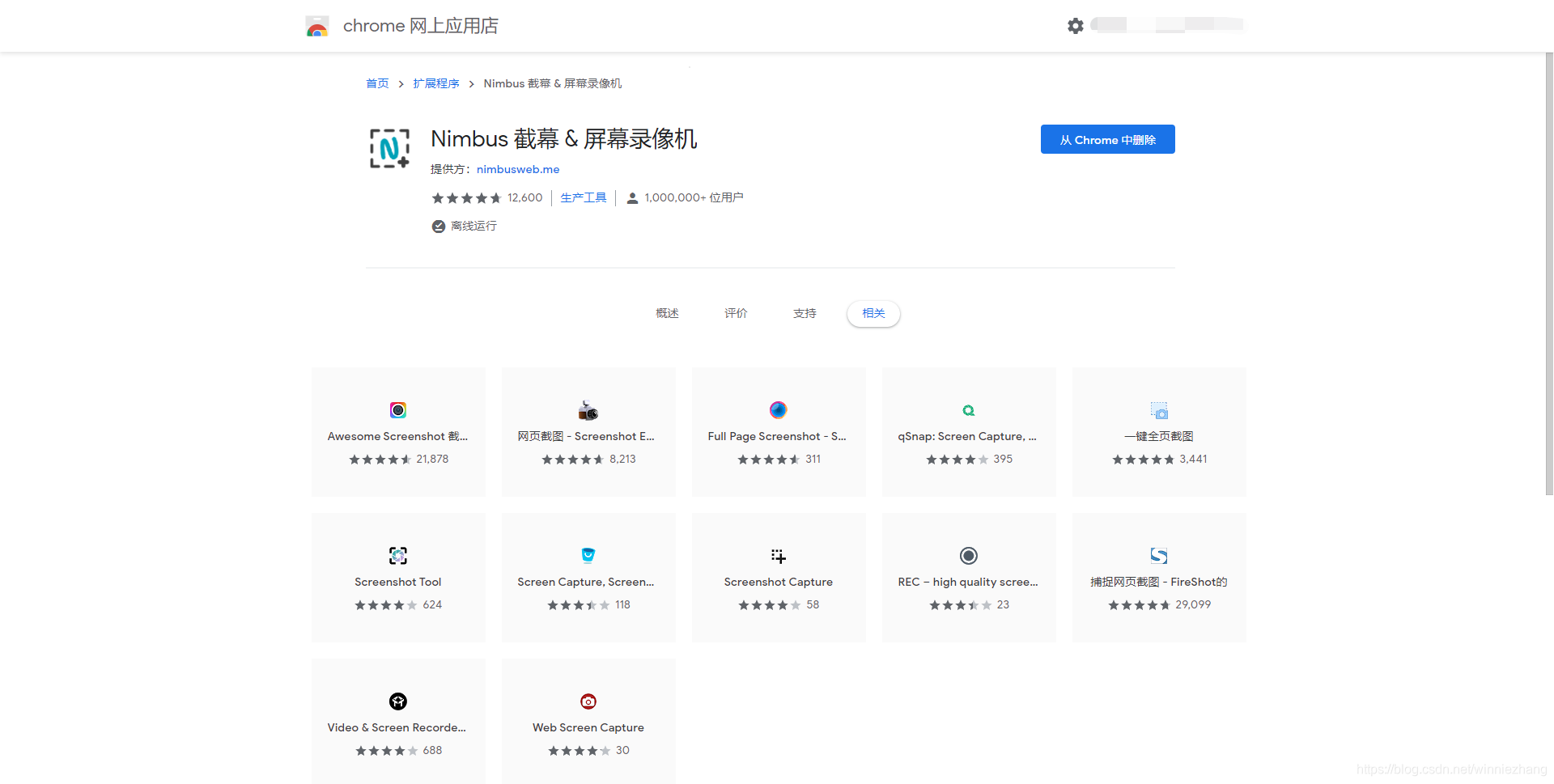
Task: Click the 一键全页截图 icon
Action: (1159, 410)
